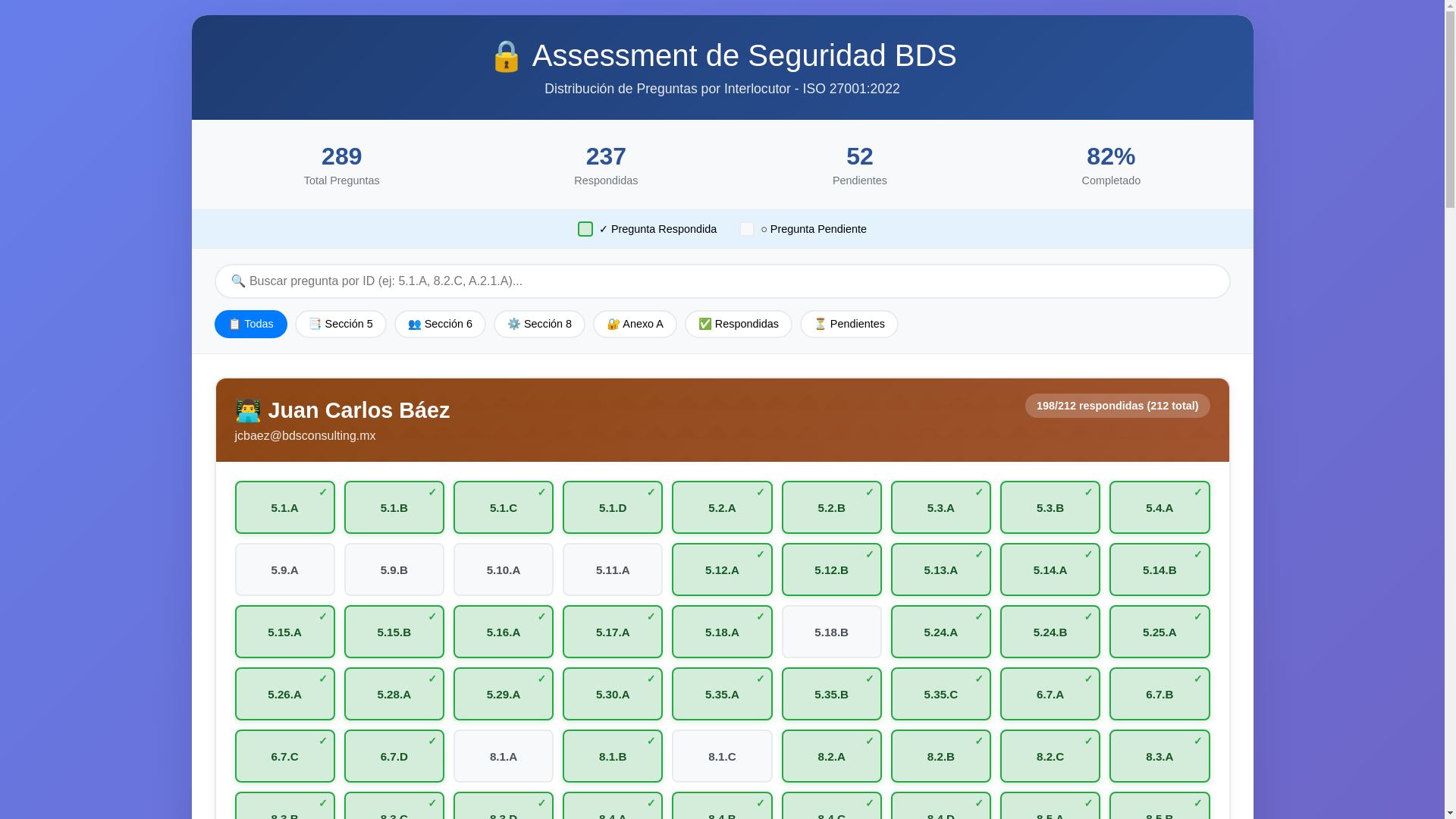Filter by Sección 8

[539, 324]
